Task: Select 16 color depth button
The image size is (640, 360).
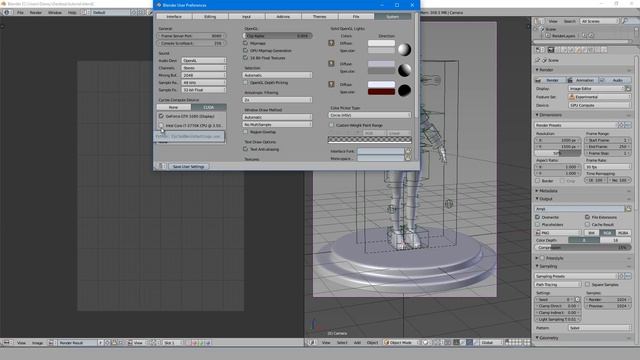Action: pyautogui.click(x=616, y=240)
